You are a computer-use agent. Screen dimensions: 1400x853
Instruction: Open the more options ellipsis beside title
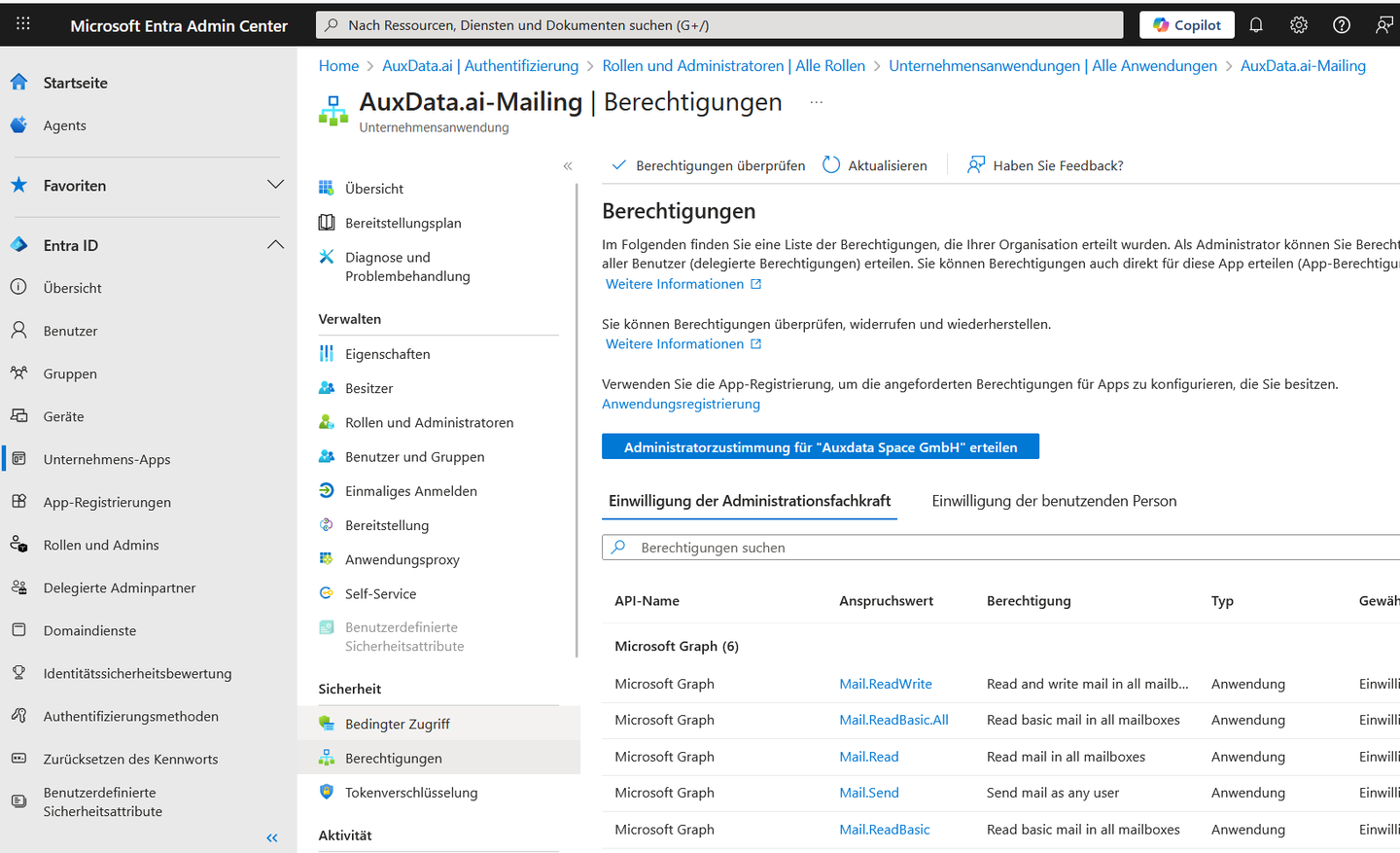816,102
